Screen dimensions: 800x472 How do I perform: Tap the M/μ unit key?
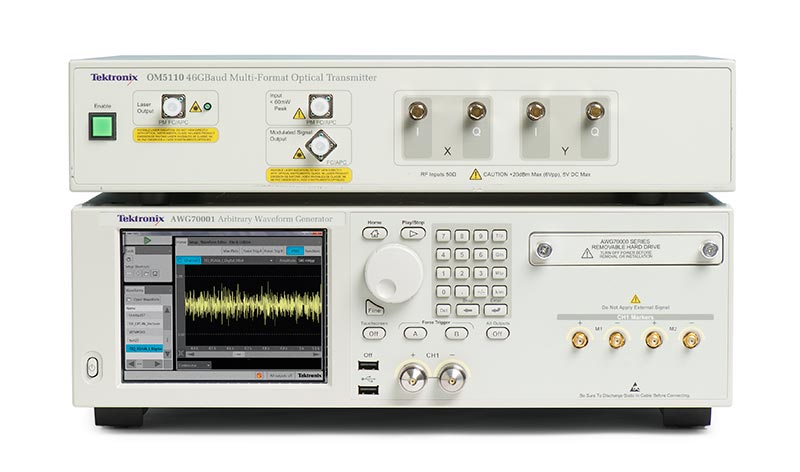499,273
